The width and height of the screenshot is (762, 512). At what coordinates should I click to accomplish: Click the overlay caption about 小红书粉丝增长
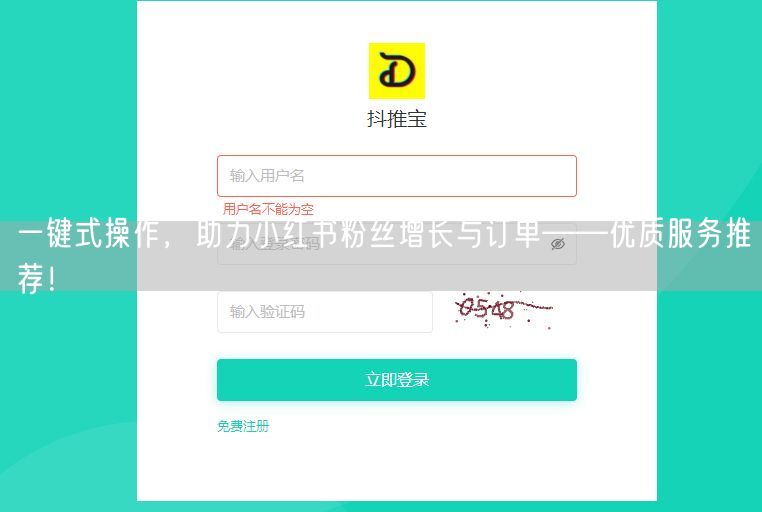click(381, 256)
